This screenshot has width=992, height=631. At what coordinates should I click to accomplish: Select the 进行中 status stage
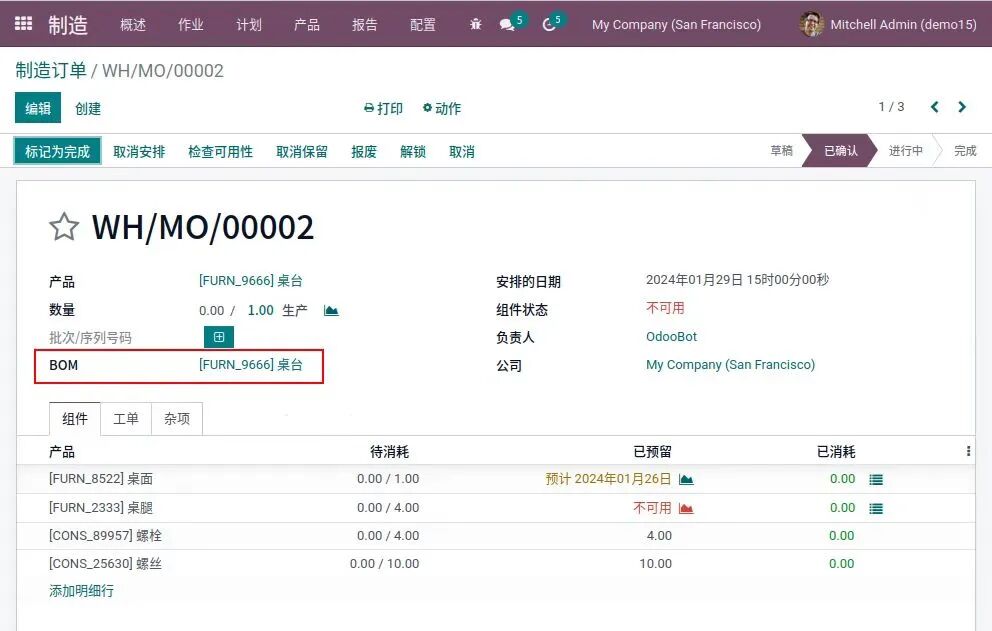click(905, 151)
